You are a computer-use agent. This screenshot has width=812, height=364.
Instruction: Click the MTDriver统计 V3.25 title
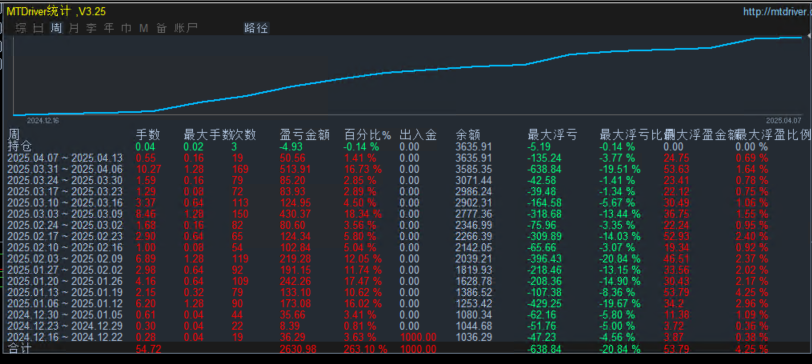pos(56,11)
